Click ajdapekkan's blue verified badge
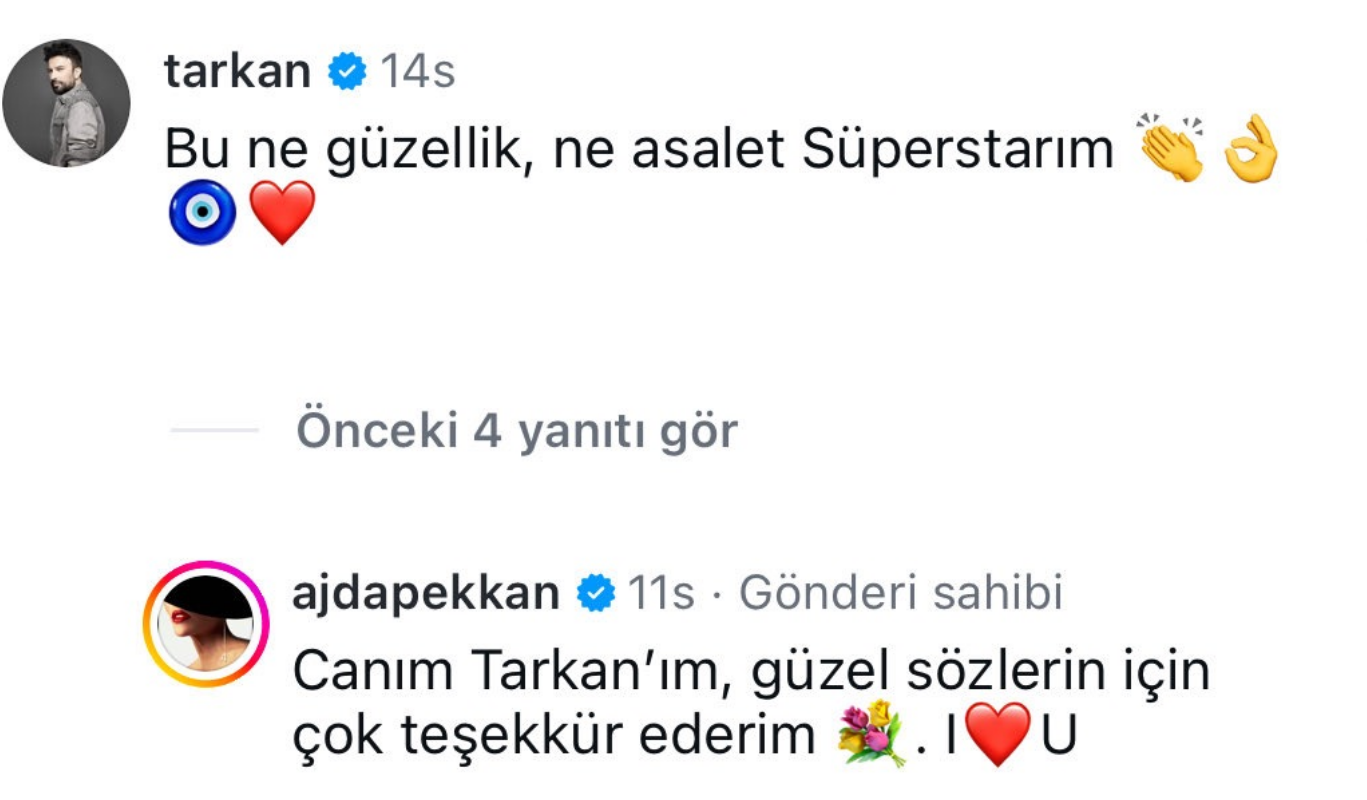 pyautogui.click(x=595, y=595)
